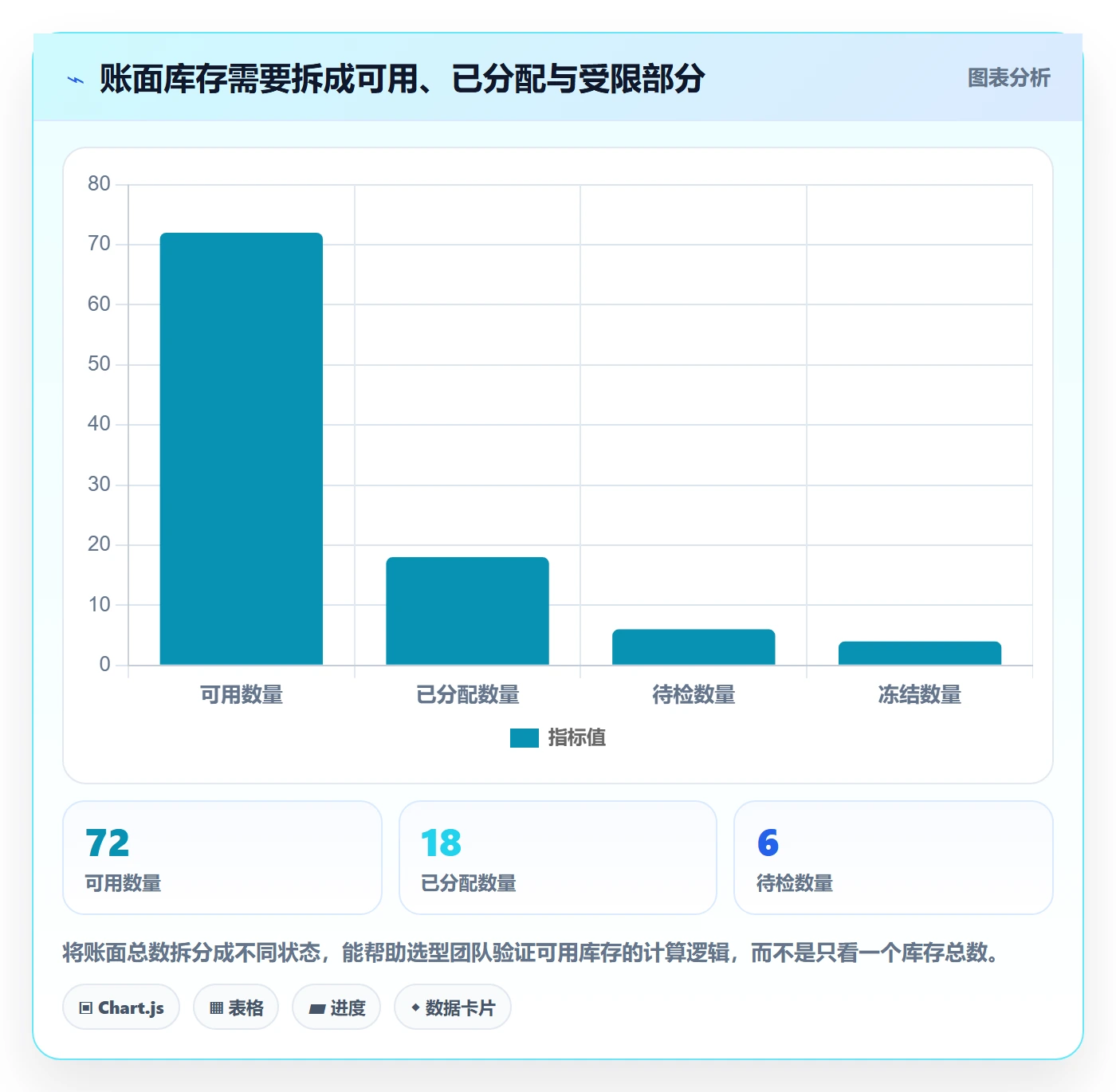Click the grid icon in the 表格 chip
Viewport: 1116px width, 1092px height.
tap(216, 1008)
